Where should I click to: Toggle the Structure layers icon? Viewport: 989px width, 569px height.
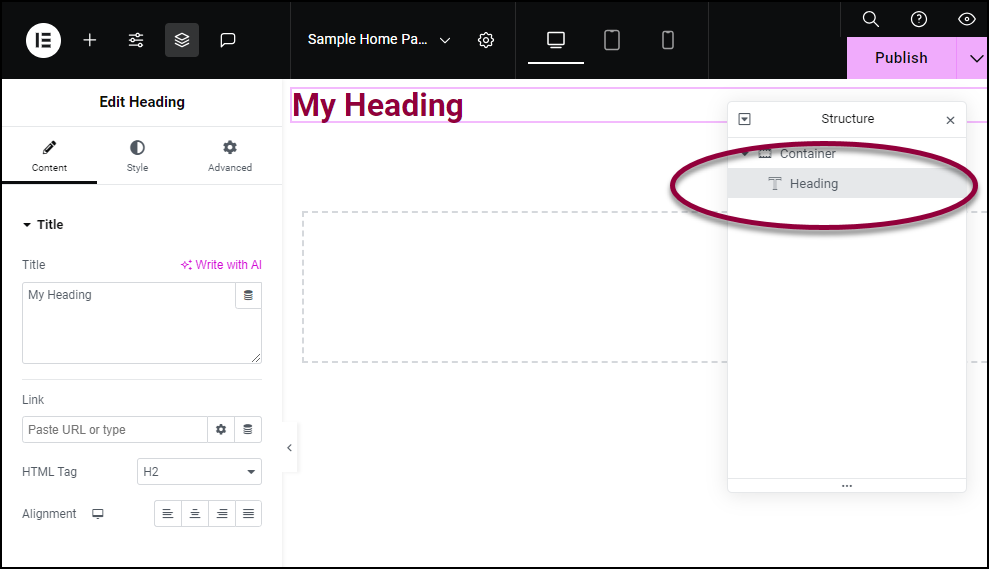(182, 40)
